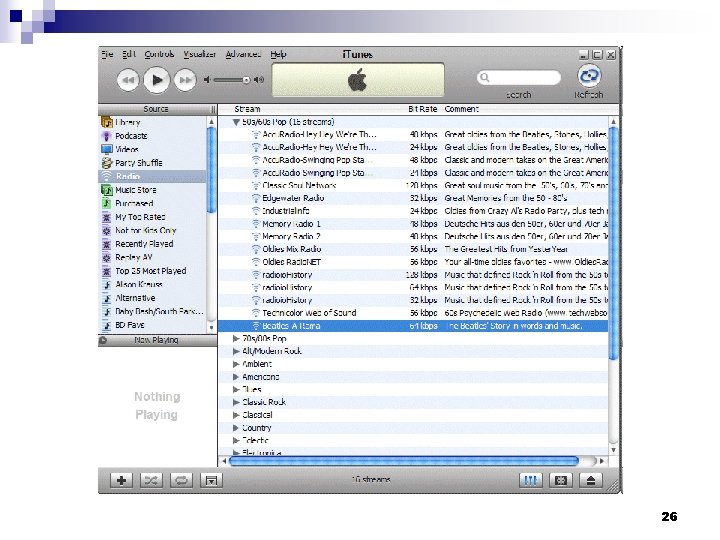This screenshot has height=540, width=720.
Task: Expand the Alt/Modern Rock category
Action: 236,351
